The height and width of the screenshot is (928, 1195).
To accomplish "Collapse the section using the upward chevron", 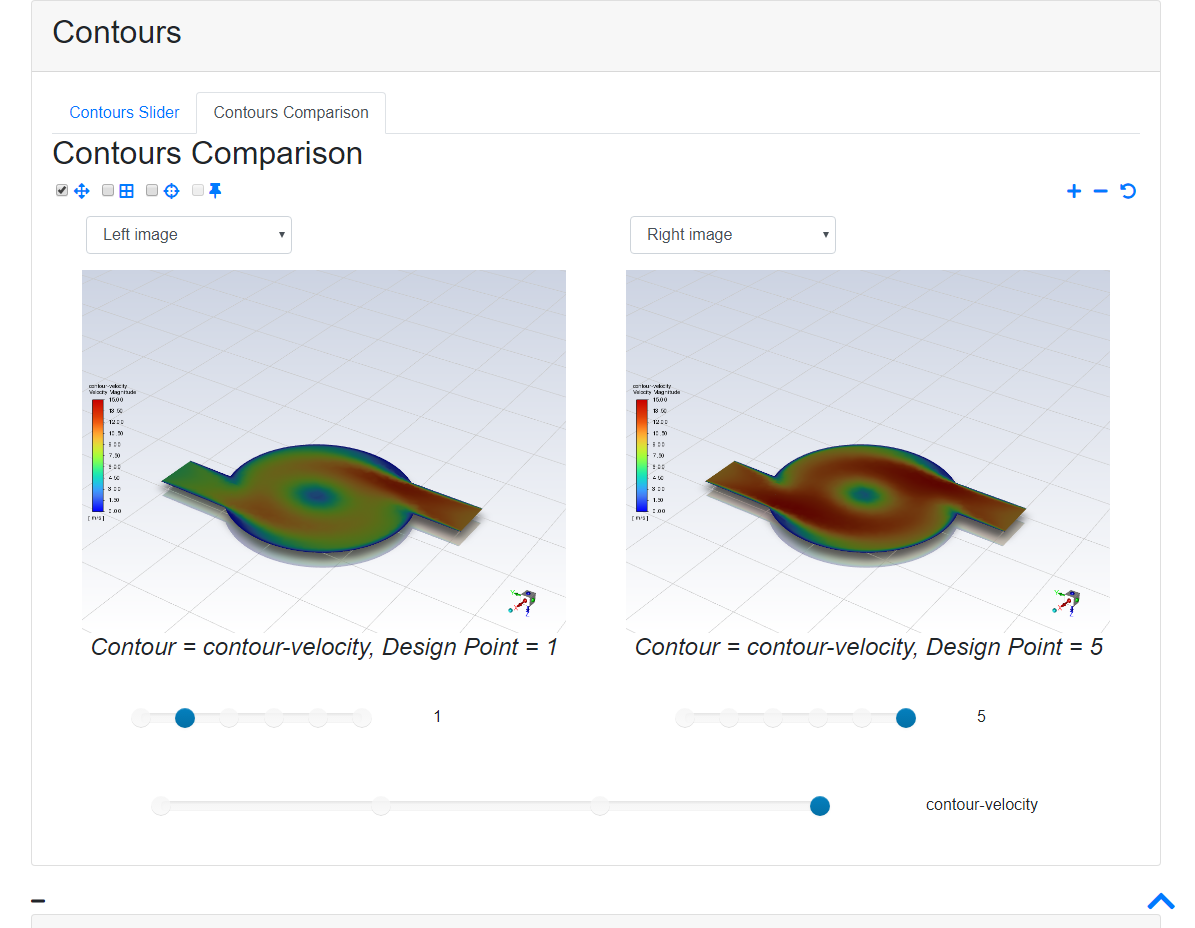I will pos(1161,901).
